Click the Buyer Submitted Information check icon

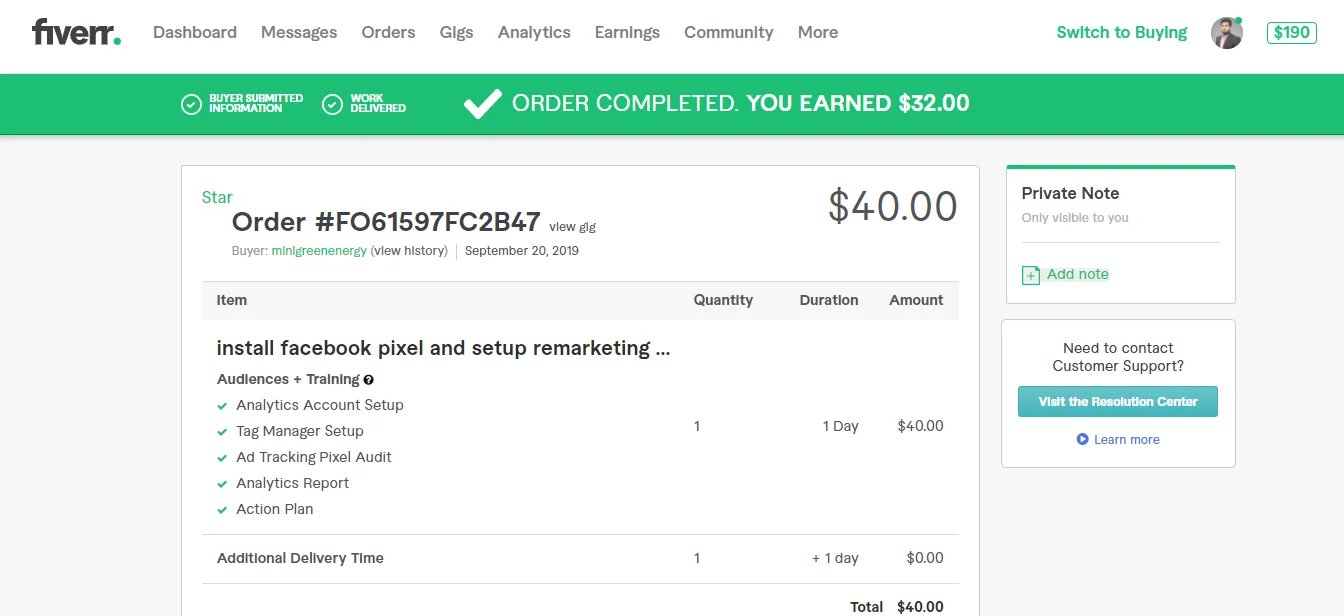pos(191,104)
